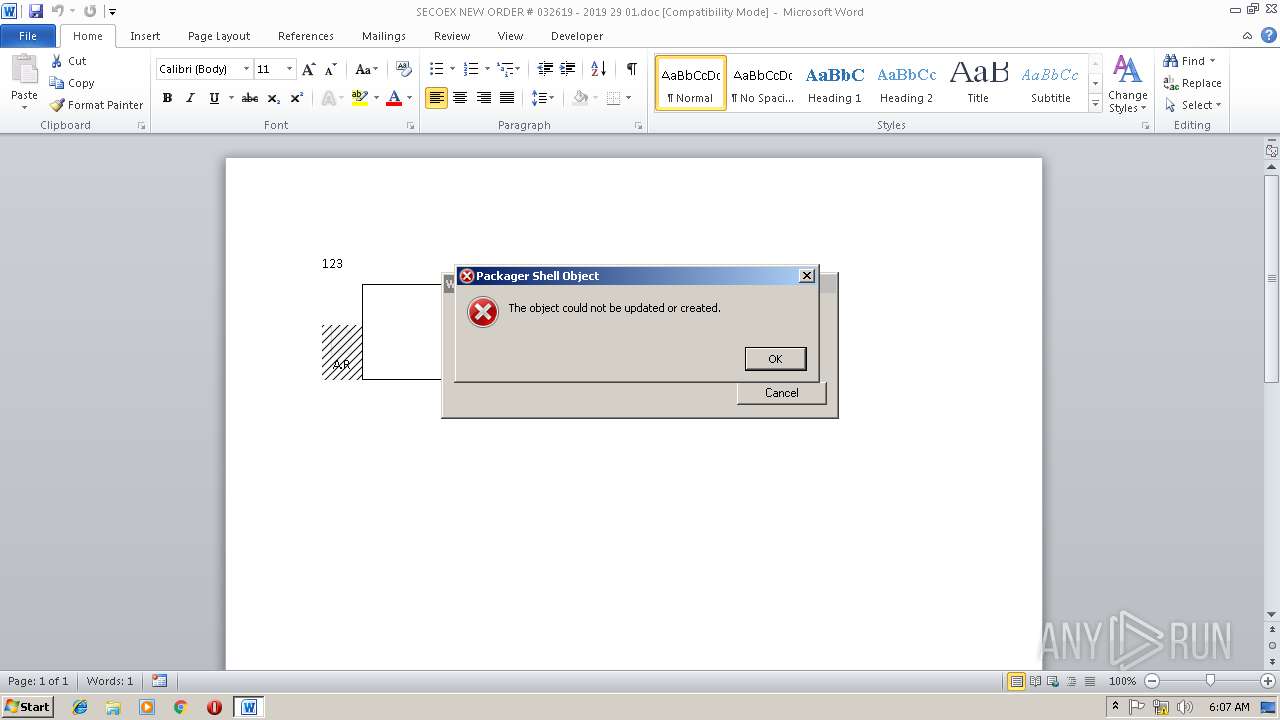Switch to the Page Layout tab
The height and width of the screenshot is (720, 1280).
point(219,36)
